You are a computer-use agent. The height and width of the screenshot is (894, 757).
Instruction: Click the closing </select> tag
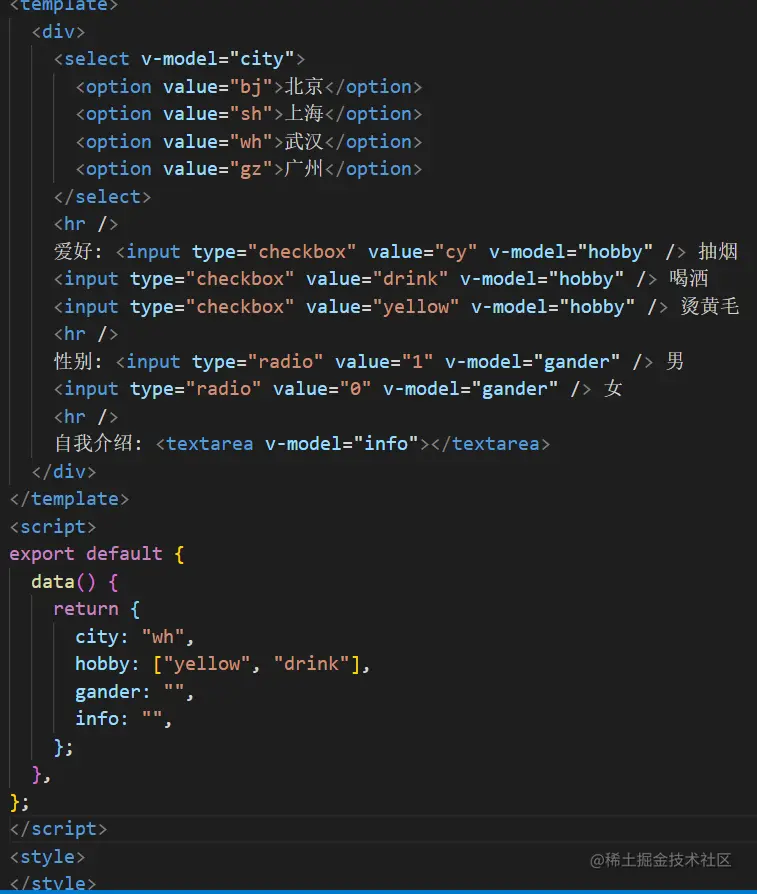(103, 197)
